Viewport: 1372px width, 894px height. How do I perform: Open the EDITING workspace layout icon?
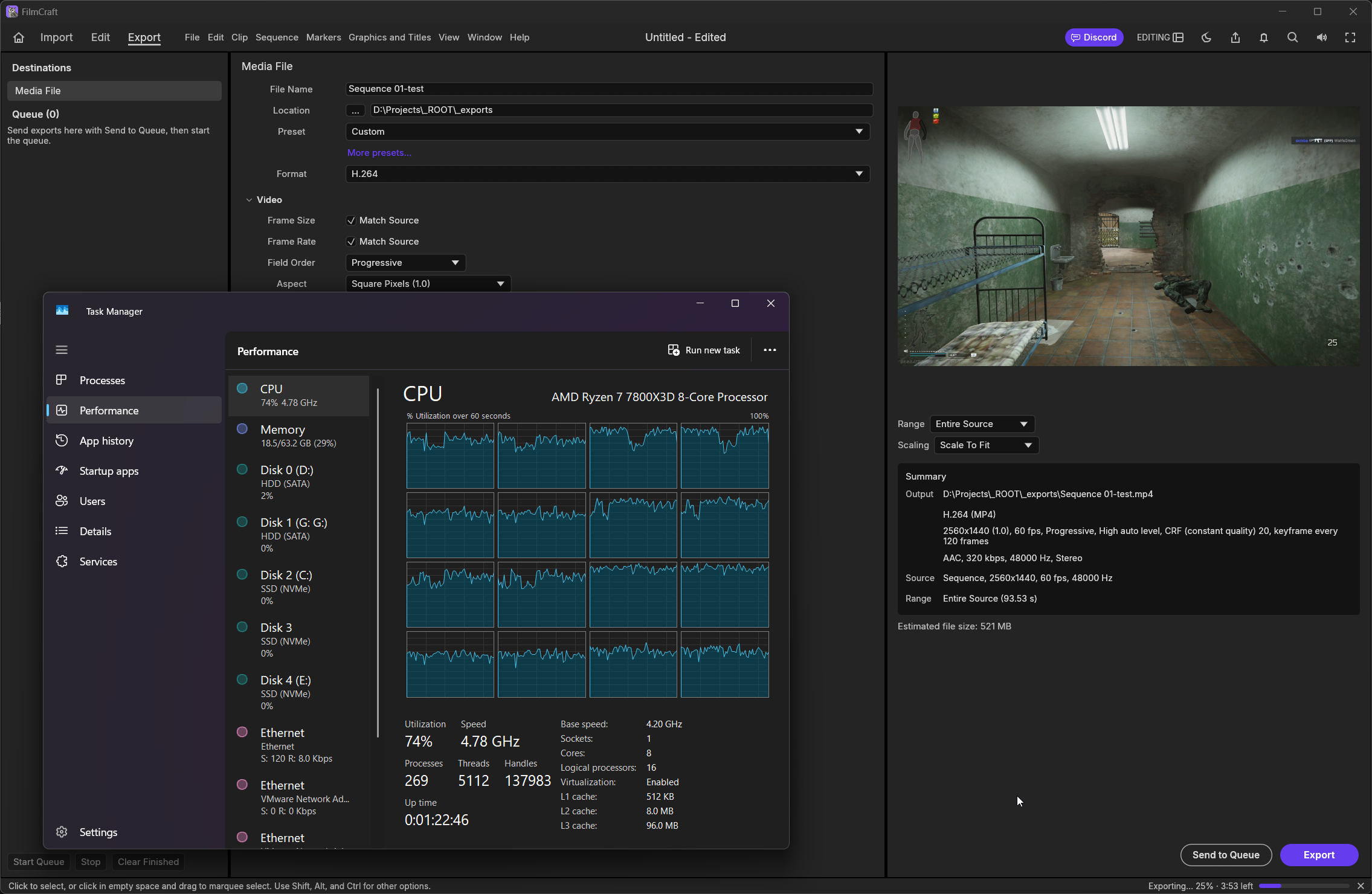point(1178,37)
